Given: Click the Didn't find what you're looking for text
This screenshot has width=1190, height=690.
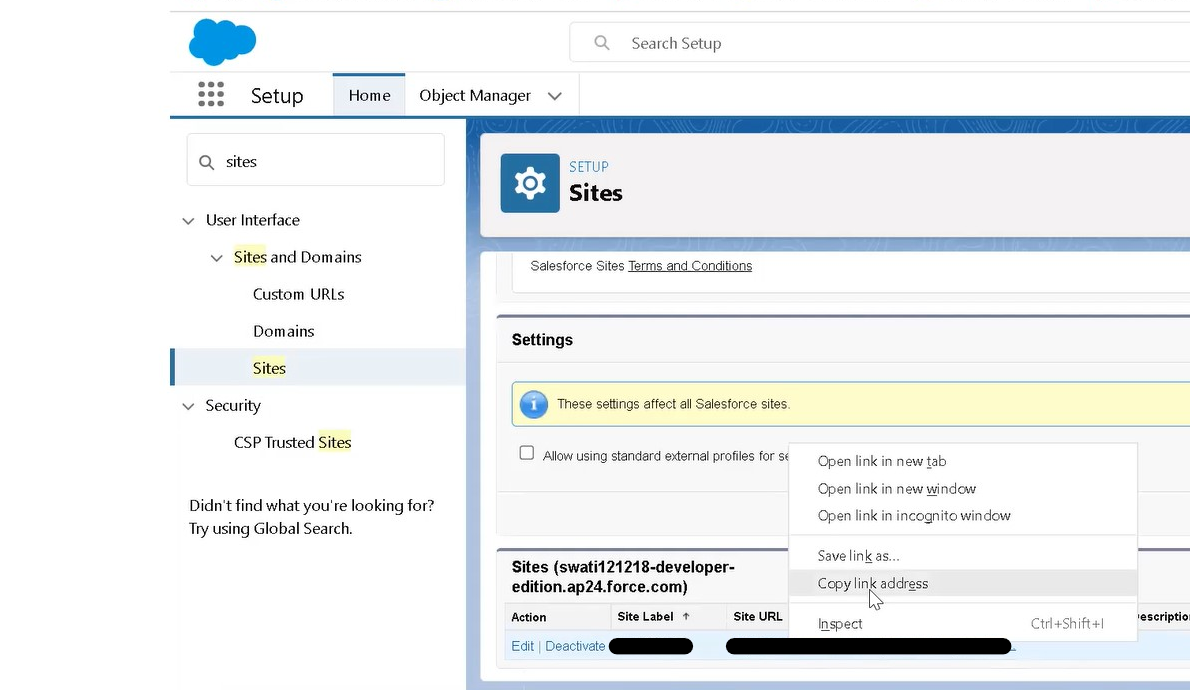Looking at the screenshot, I should (311, 517).
